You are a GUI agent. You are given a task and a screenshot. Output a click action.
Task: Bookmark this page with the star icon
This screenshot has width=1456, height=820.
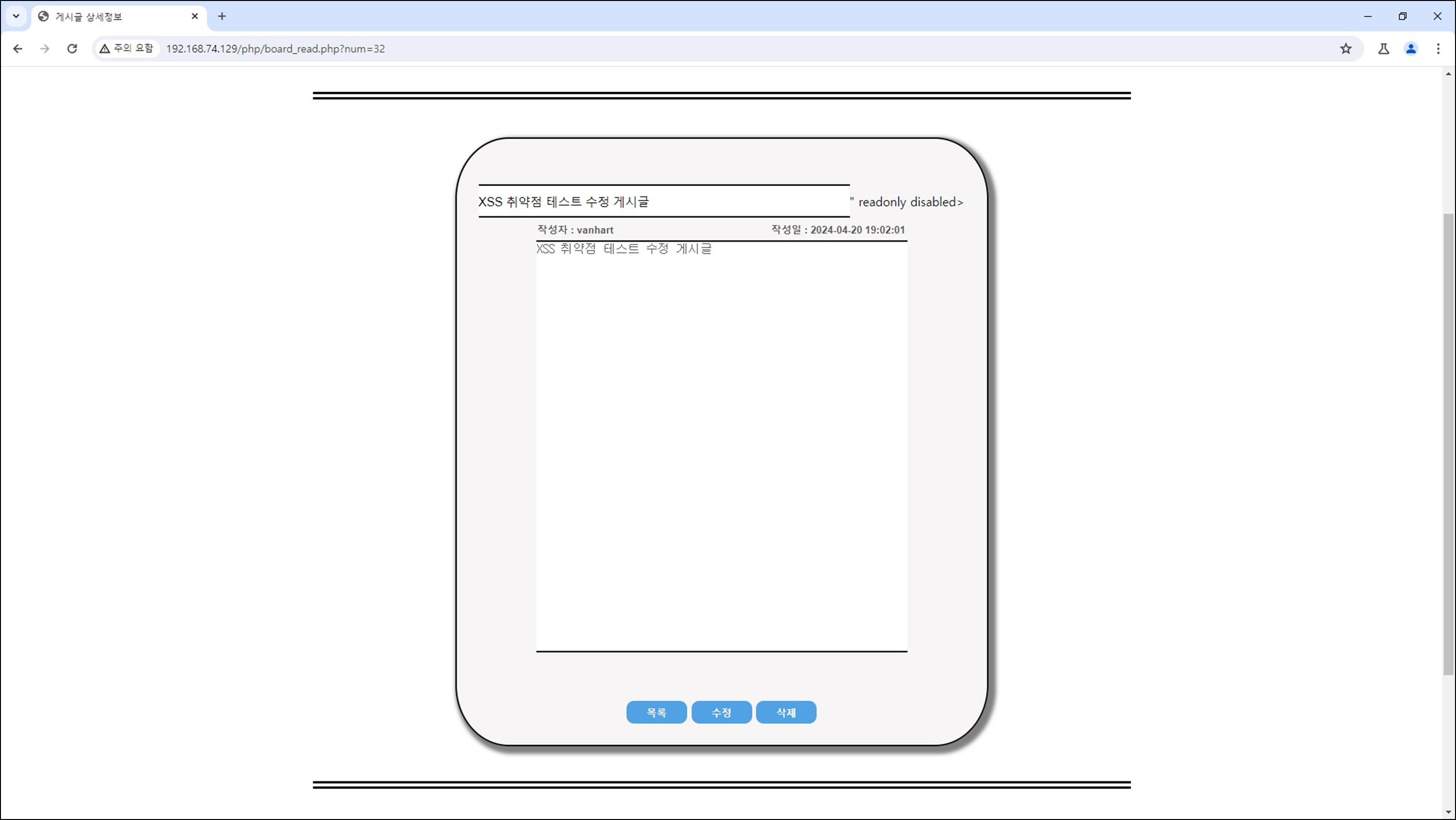1346,48
